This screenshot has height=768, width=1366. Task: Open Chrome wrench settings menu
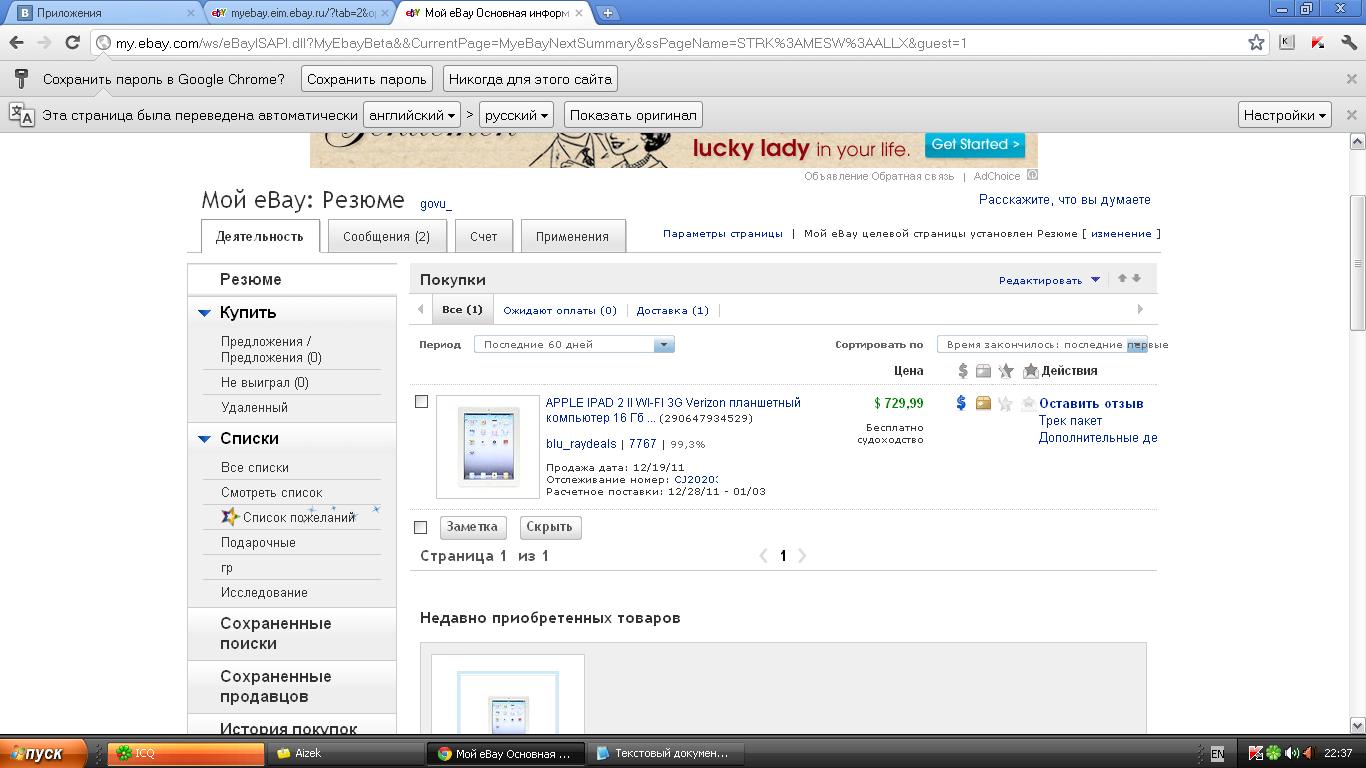click(1349, 42)
